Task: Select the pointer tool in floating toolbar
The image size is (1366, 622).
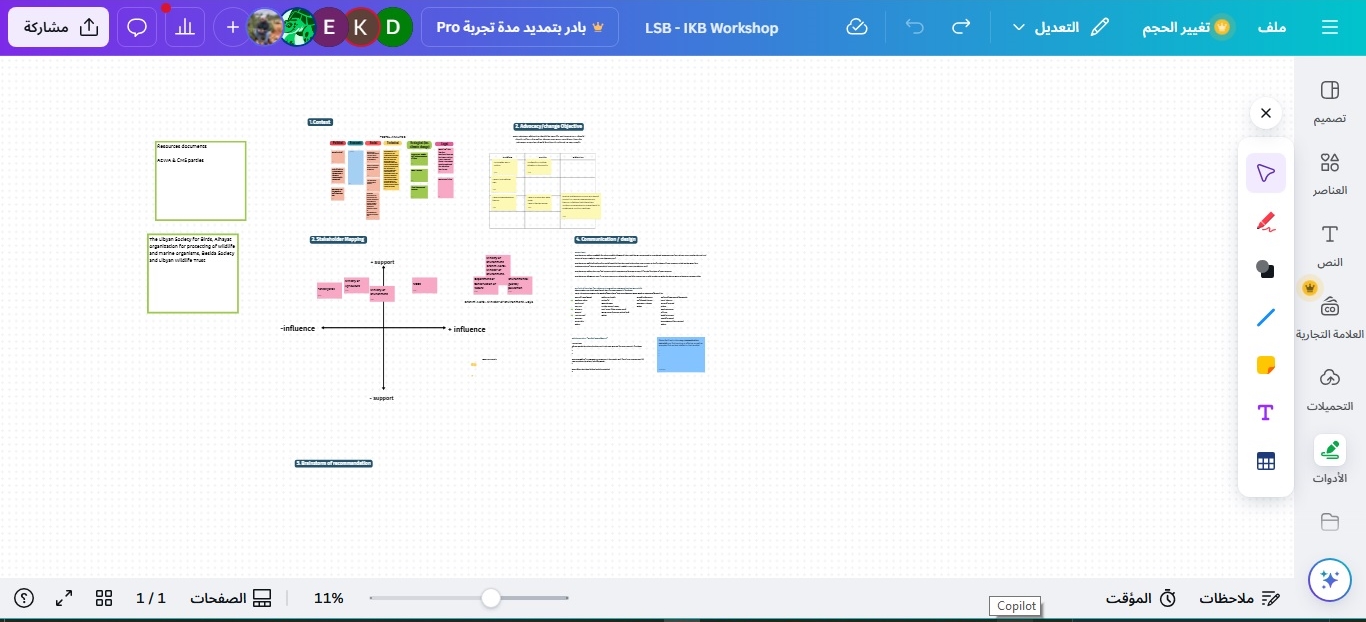Action: pyautogui.click(x=1265, y=174)
